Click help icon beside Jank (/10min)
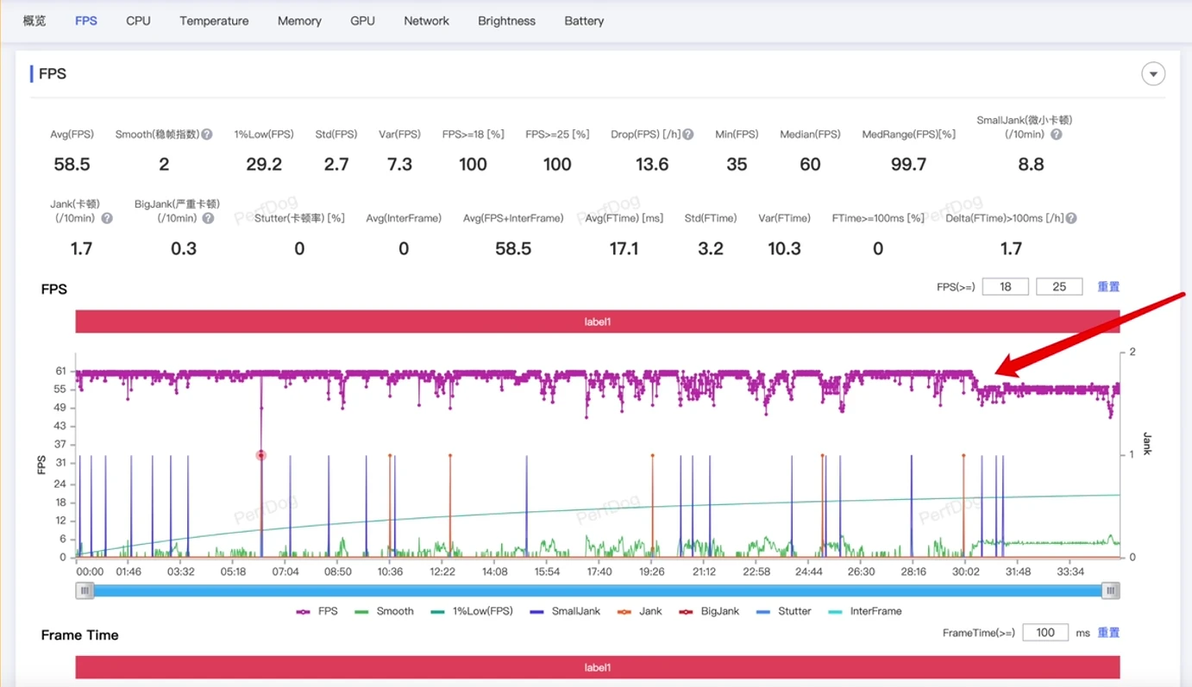 (x=107, y=218)
